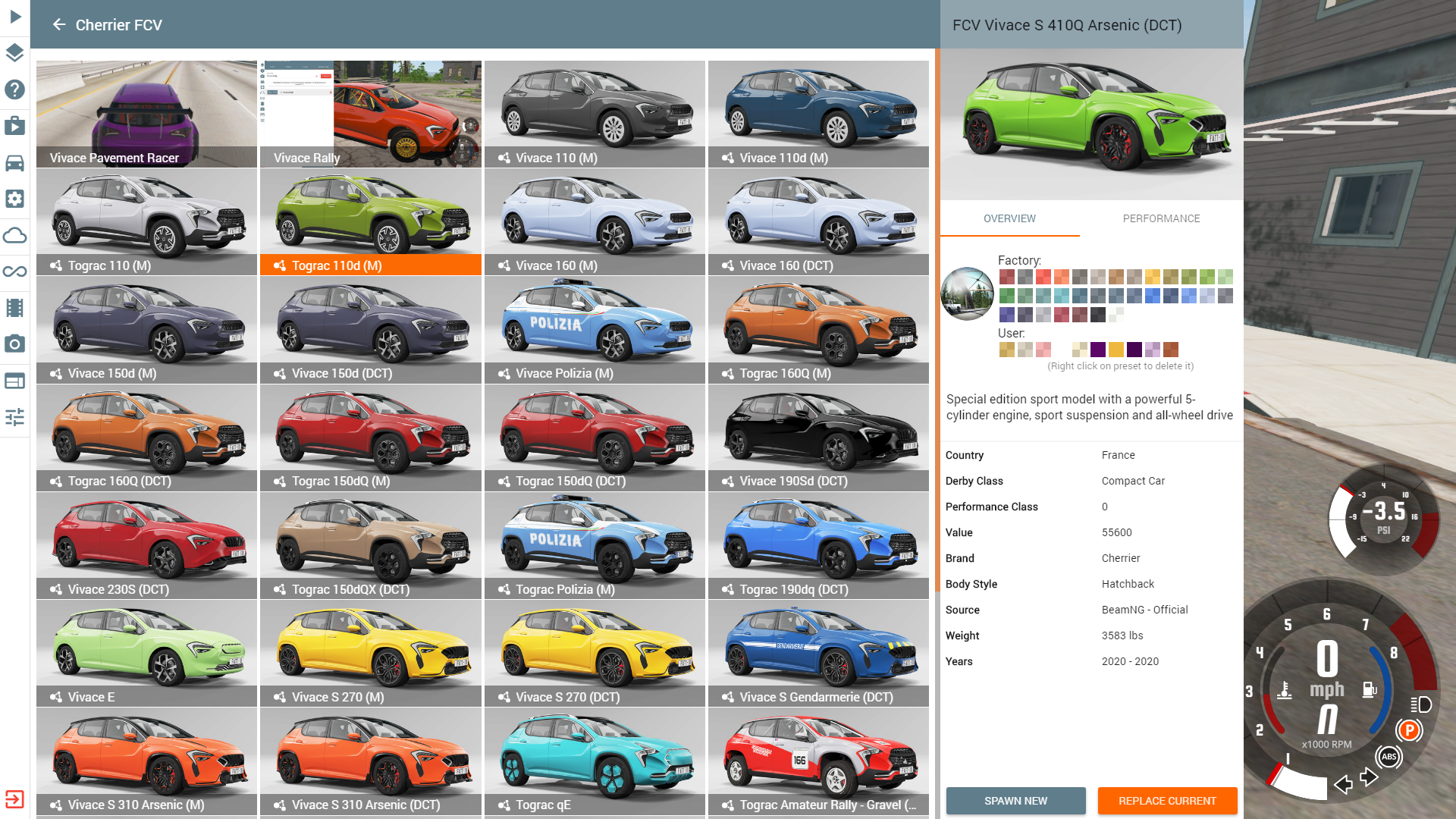1456x819 pixels.
Task: Click the ABS indicator on the gauge
Action: click(x=1389, y=757)
